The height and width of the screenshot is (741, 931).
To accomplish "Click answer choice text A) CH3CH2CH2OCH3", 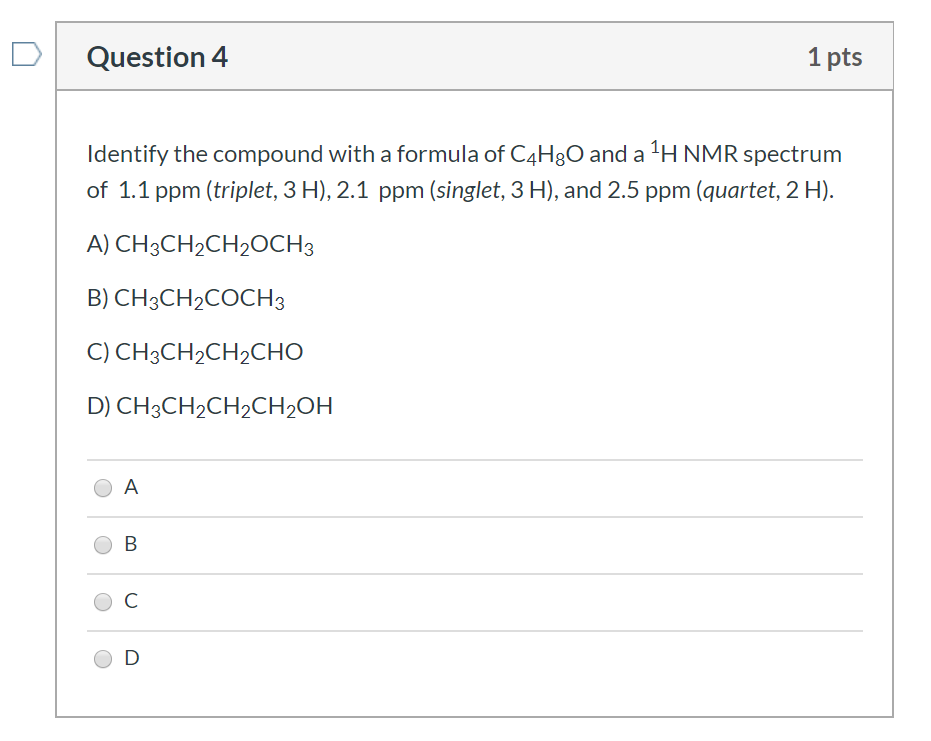I will (200, 243).
